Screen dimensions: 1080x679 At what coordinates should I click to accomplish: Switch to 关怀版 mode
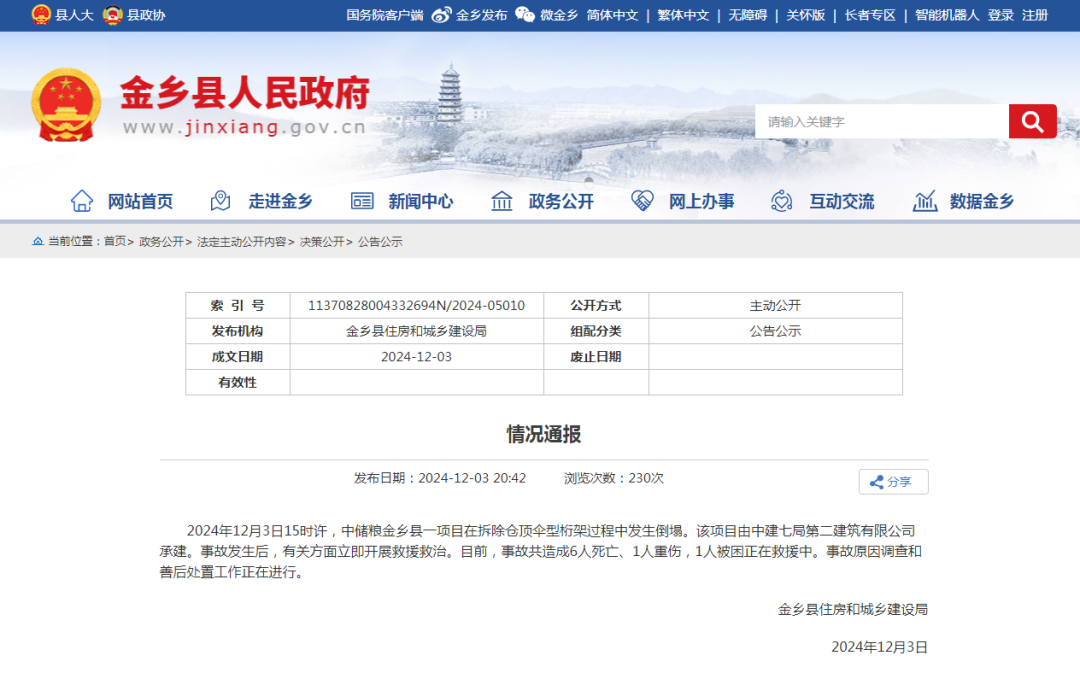pyautogui.click(x=806, y=15)
